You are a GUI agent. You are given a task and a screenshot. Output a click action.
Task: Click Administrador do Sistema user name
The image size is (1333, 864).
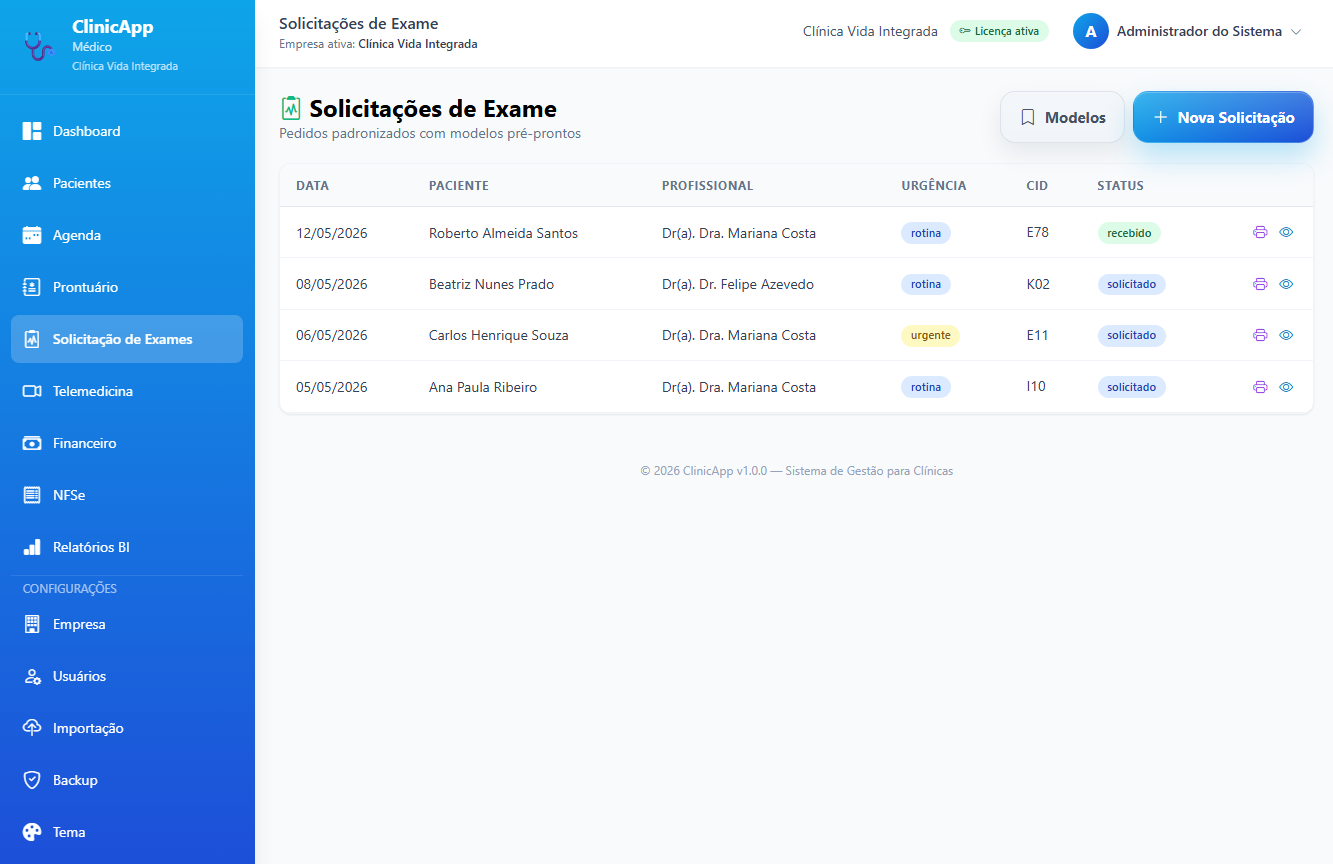(1199, 31)
